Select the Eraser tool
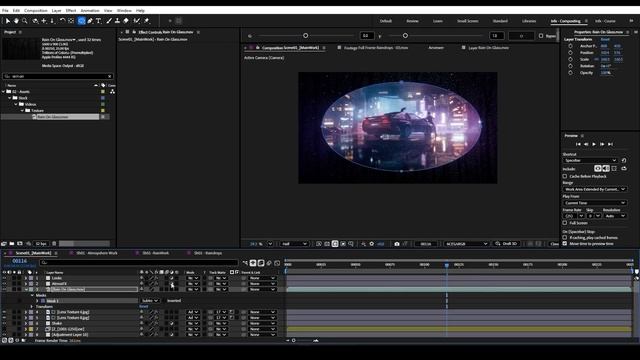This screenshot has height=360, width=640. 126,21
